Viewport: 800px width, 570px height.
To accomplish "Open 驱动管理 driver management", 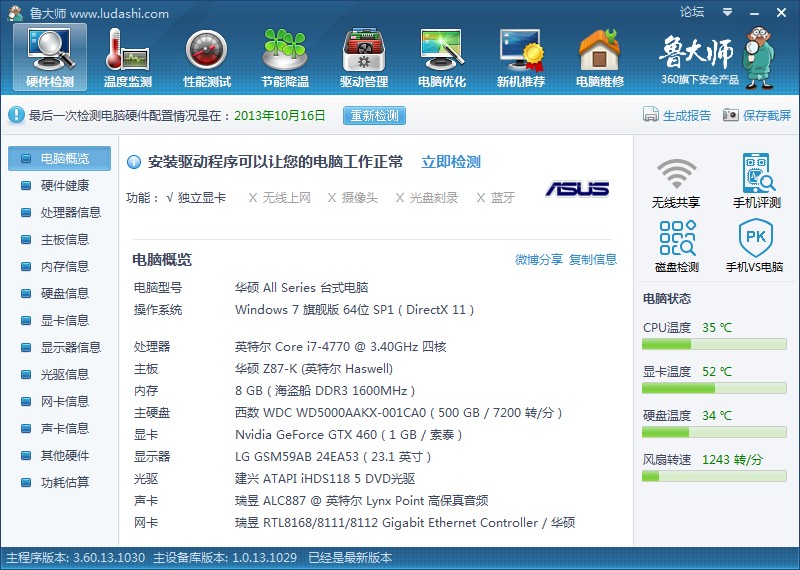I will click(364, 57).
